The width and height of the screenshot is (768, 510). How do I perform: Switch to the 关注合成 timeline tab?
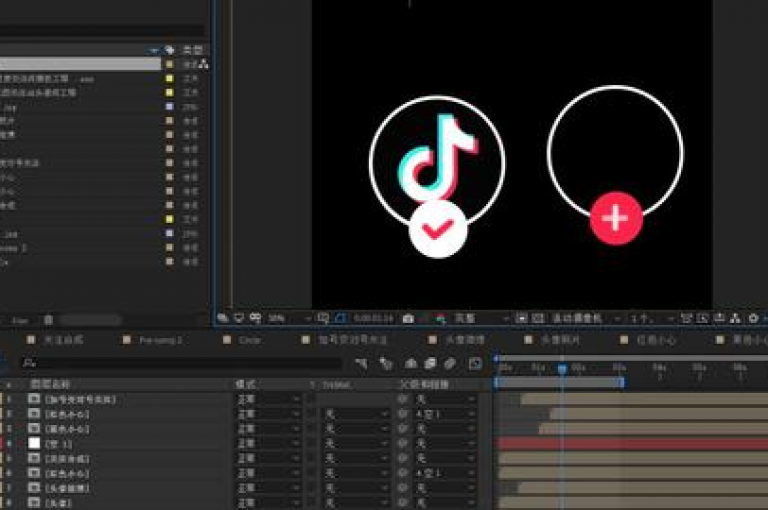tap(64, 340)
